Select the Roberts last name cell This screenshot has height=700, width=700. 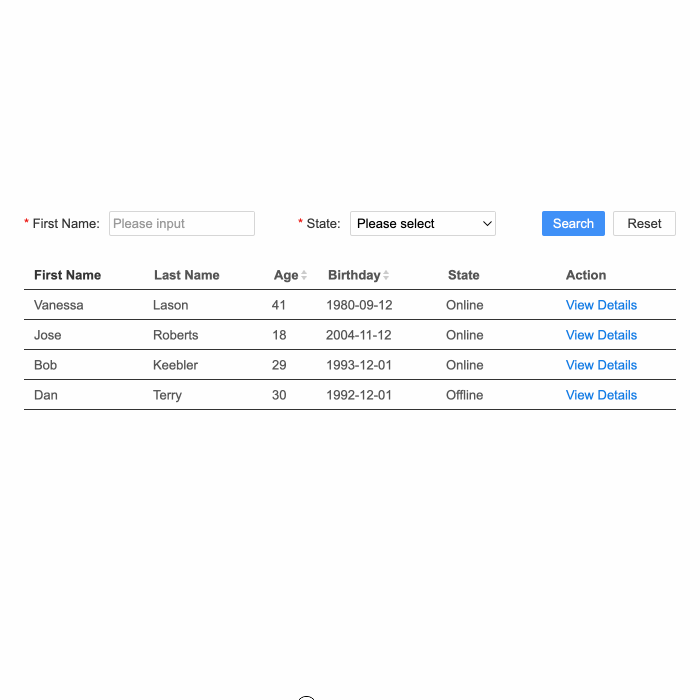[x=176, y=335]
